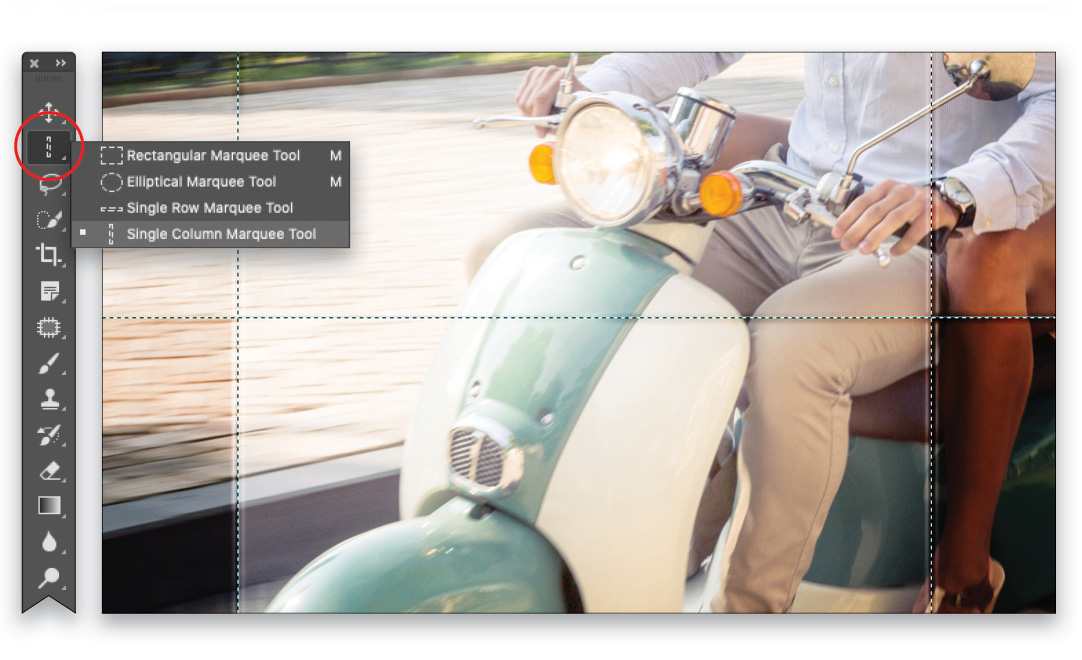Expand the toolbar using the double-arrow chevron

tap(62, 62)
